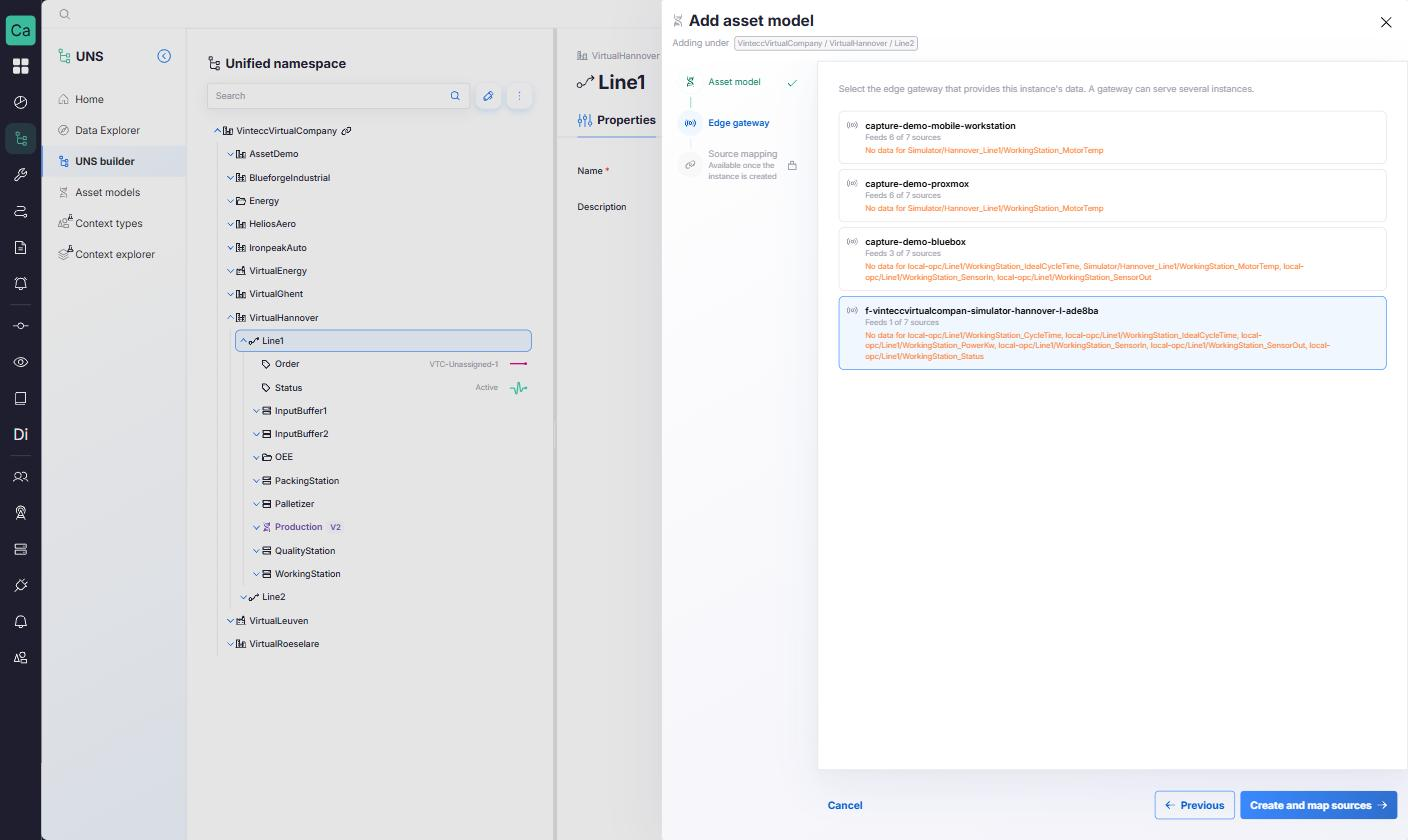1408x840 pixels.
Task: Open the users icon in left rail
Action: coord(20,477)
